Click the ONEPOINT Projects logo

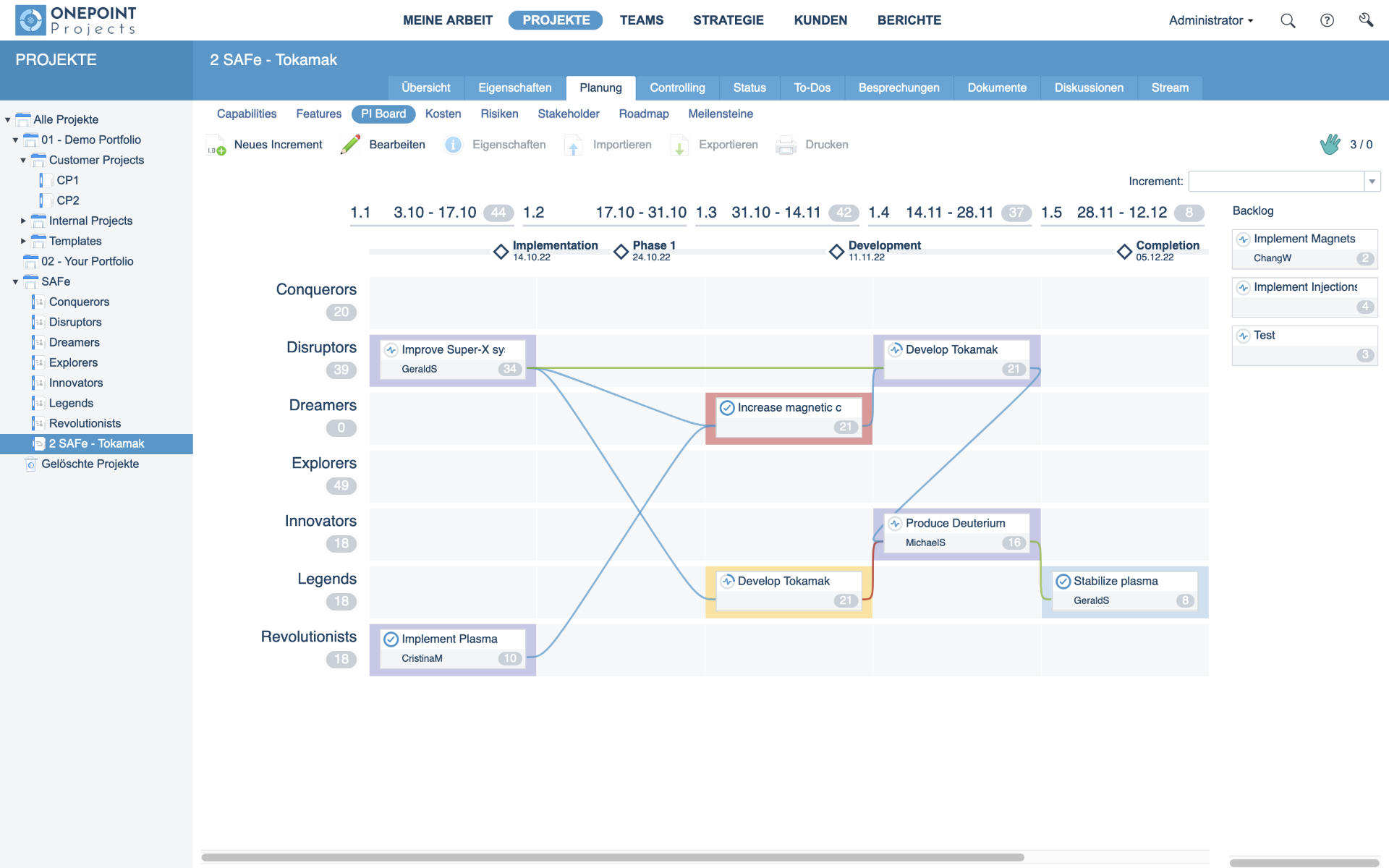click(71, 20)
